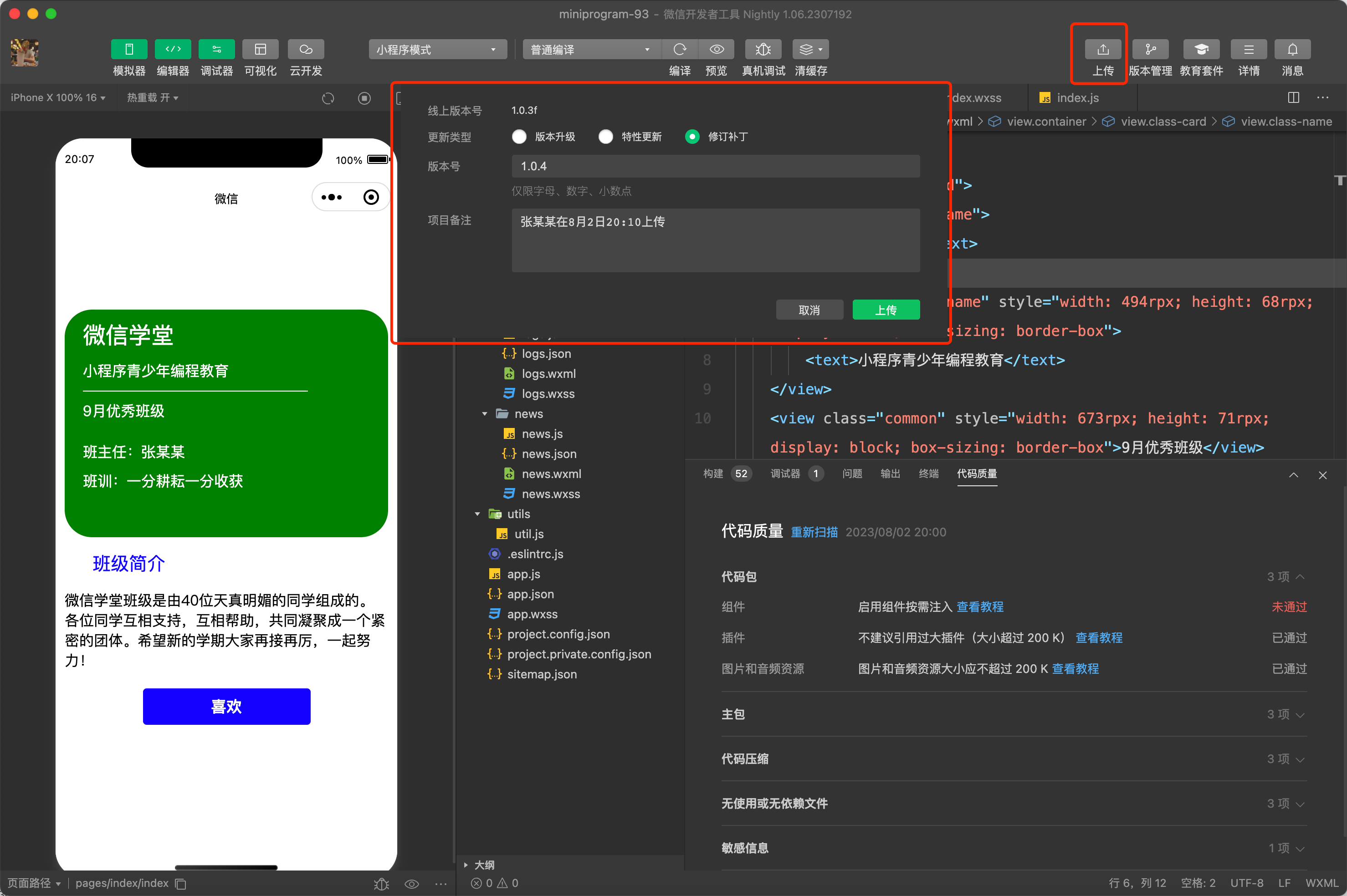Click the green 上传 confirm button

(x=886, y=310)
